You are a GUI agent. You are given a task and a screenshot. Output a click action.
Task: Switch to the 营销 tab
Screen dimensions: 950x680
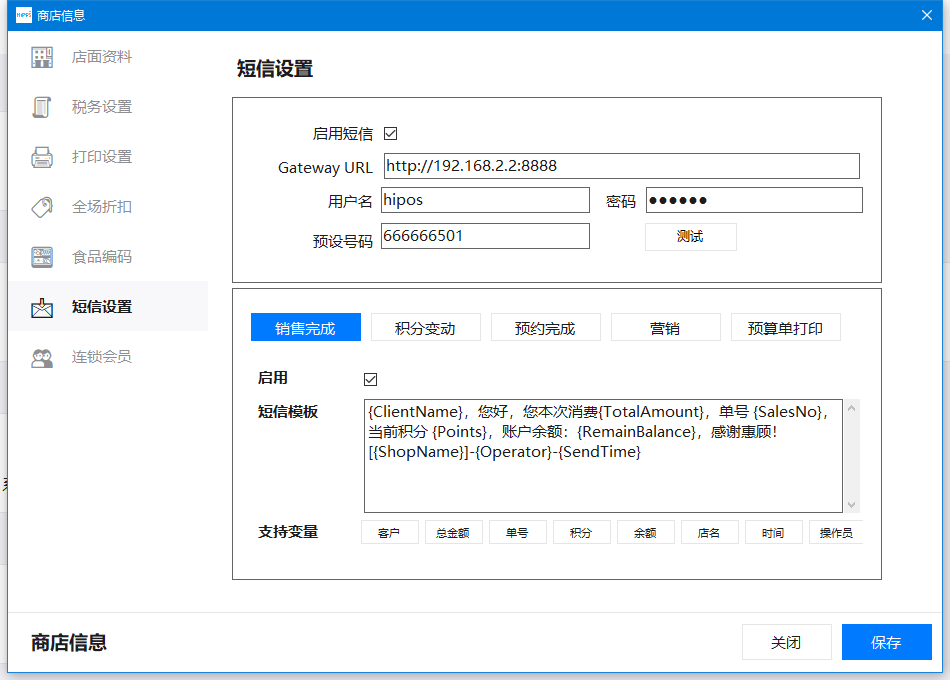666,327
